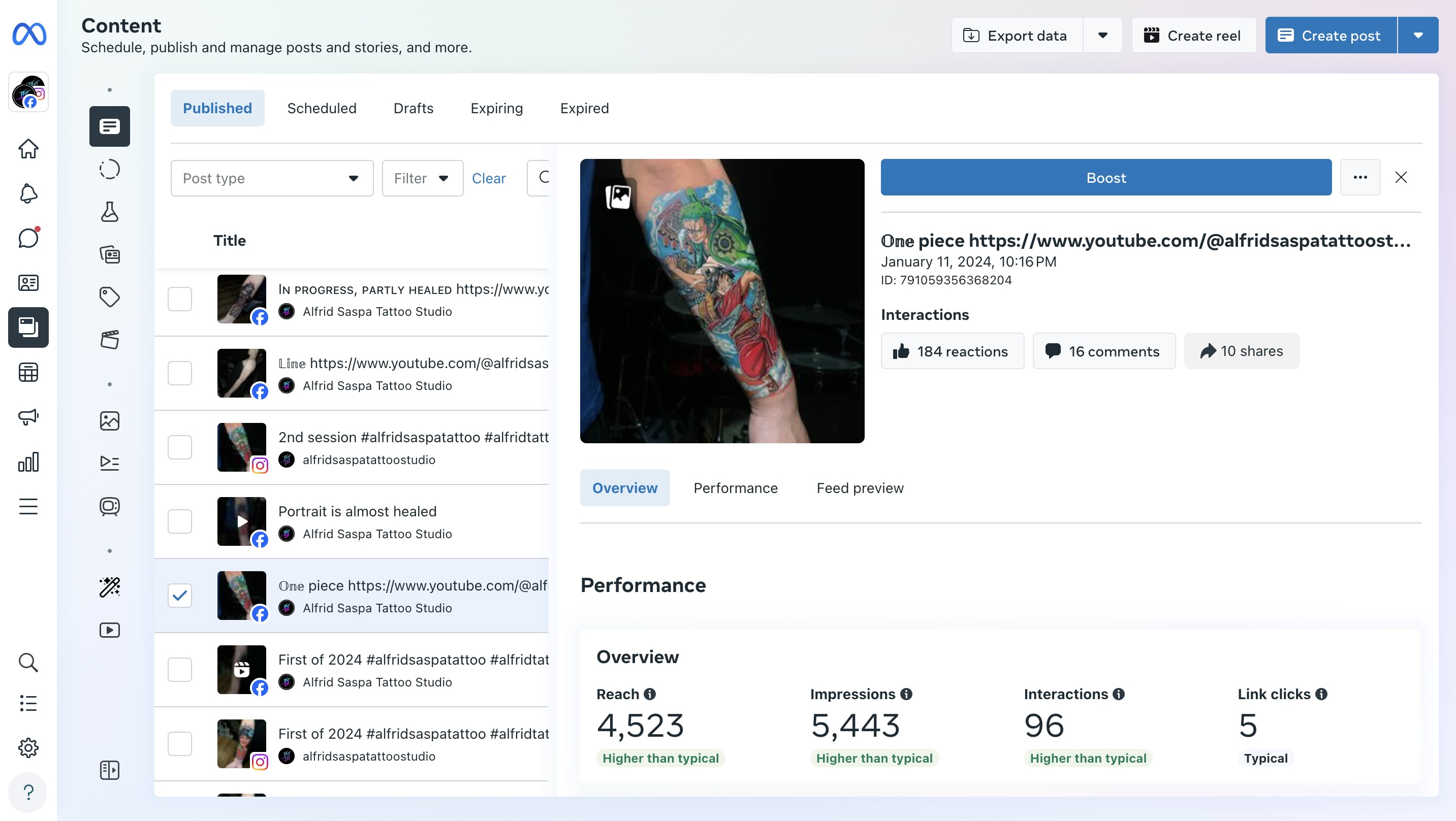Click Create reel button
Image resolution: width=1456 pixels, height=821 pixels.
[x=1194, y=35]
